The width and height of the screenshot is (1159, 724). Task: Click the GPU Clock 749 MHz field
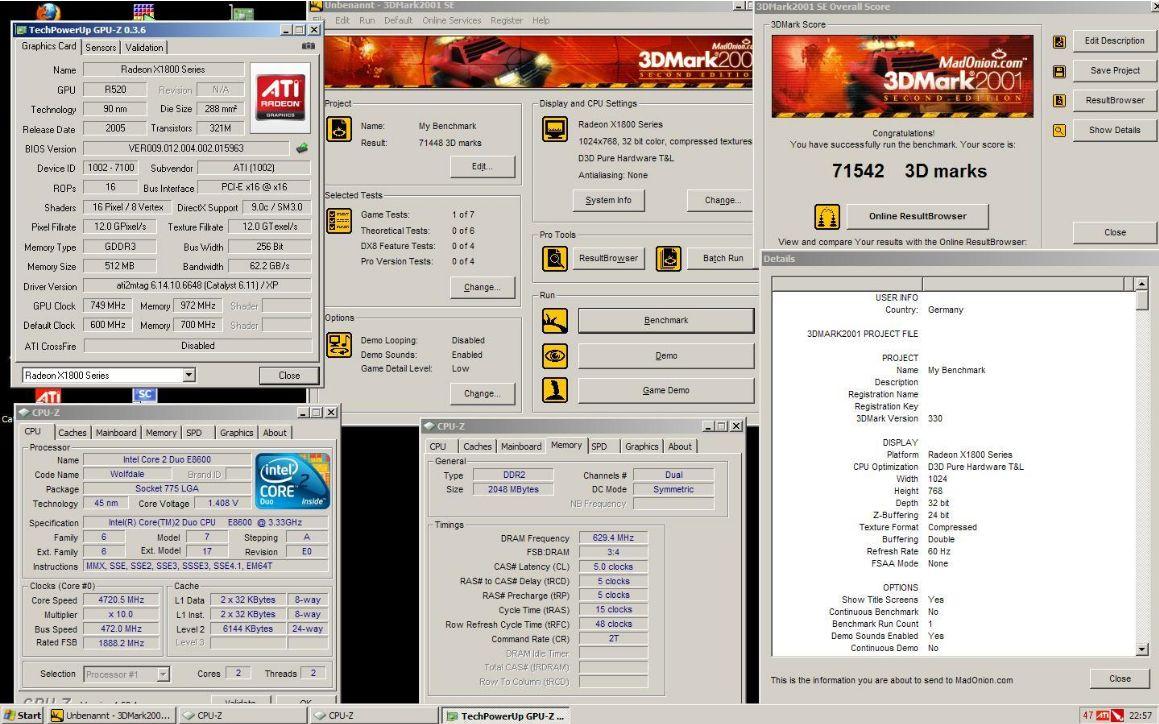click(107, 305)
